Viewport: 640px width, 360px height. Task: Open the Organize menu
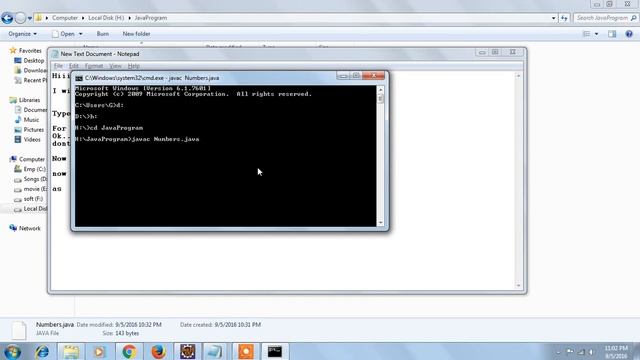(22, 34)
